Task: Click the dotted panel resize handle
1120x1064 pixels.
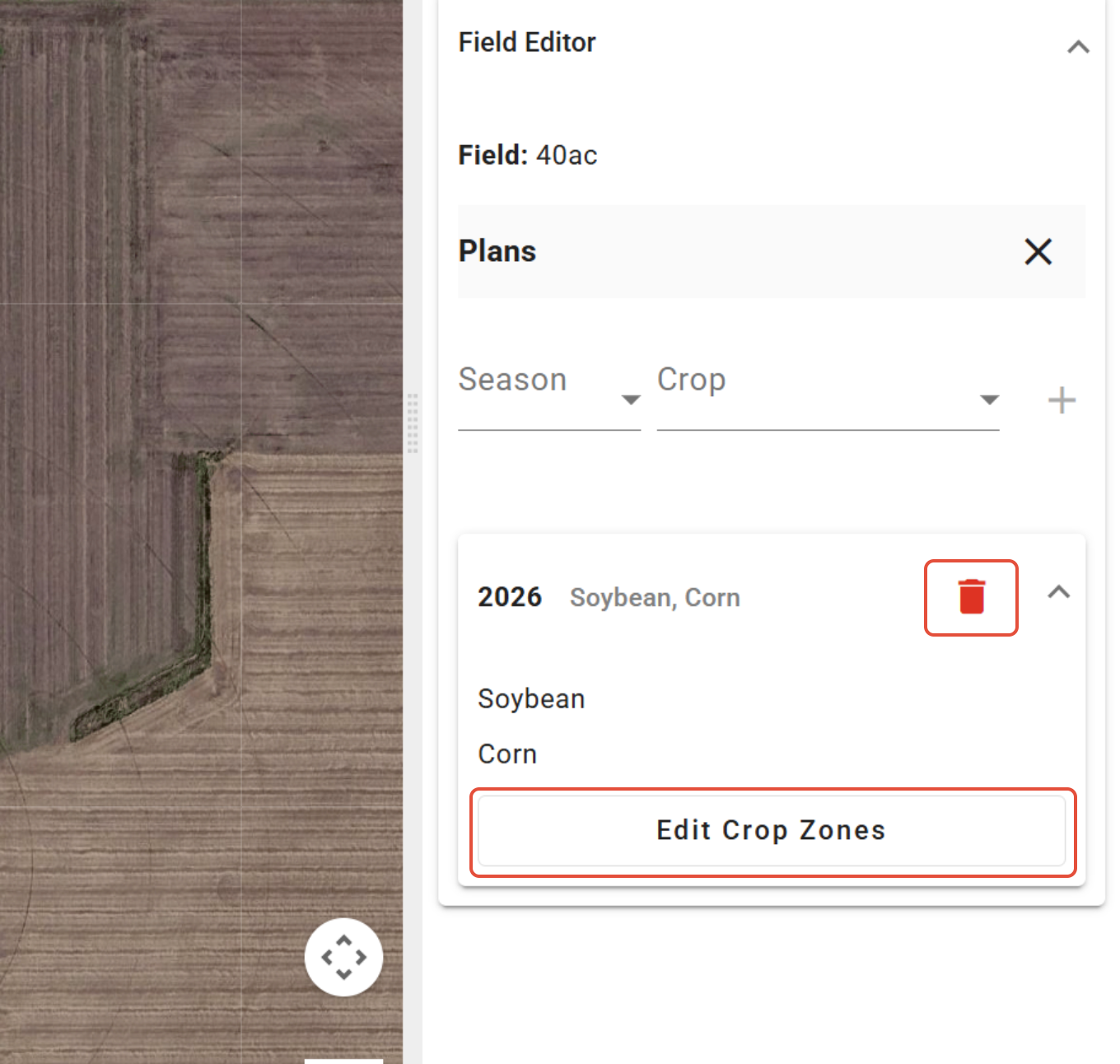Action: click(x=413, y=423)
